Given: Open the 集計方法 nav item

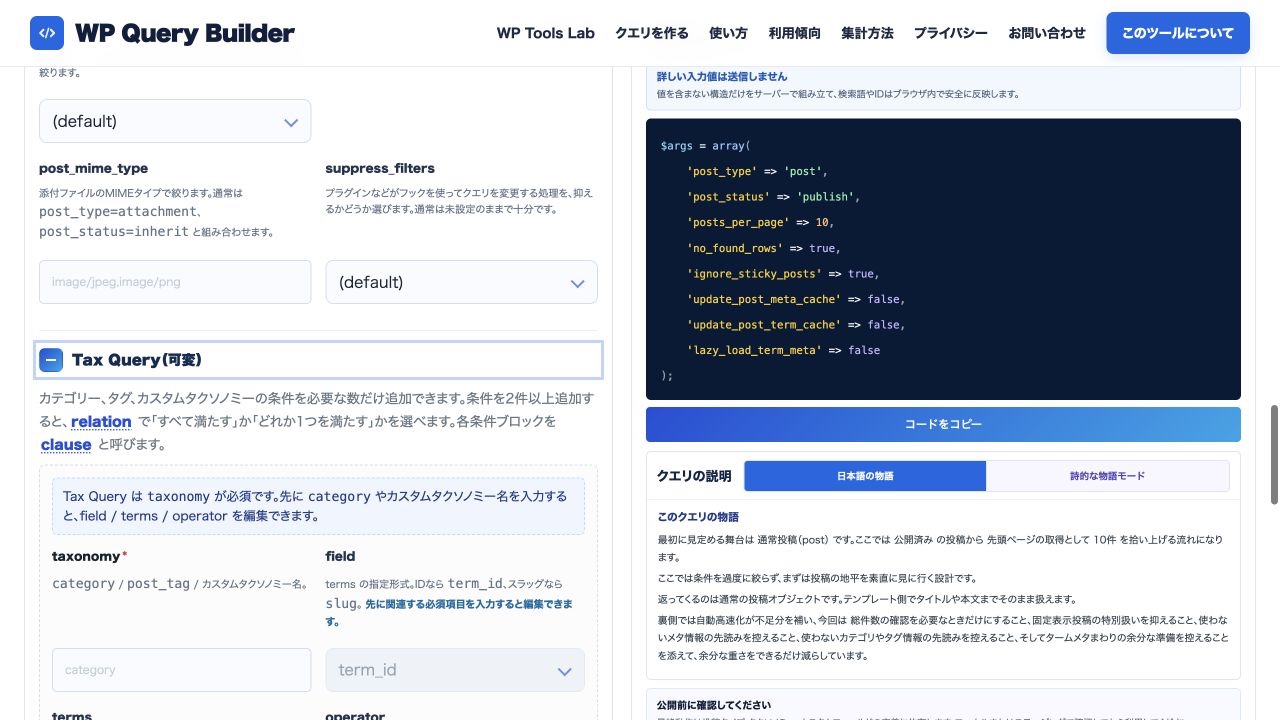Looking at the screenshot, I should tap(867, 33).
